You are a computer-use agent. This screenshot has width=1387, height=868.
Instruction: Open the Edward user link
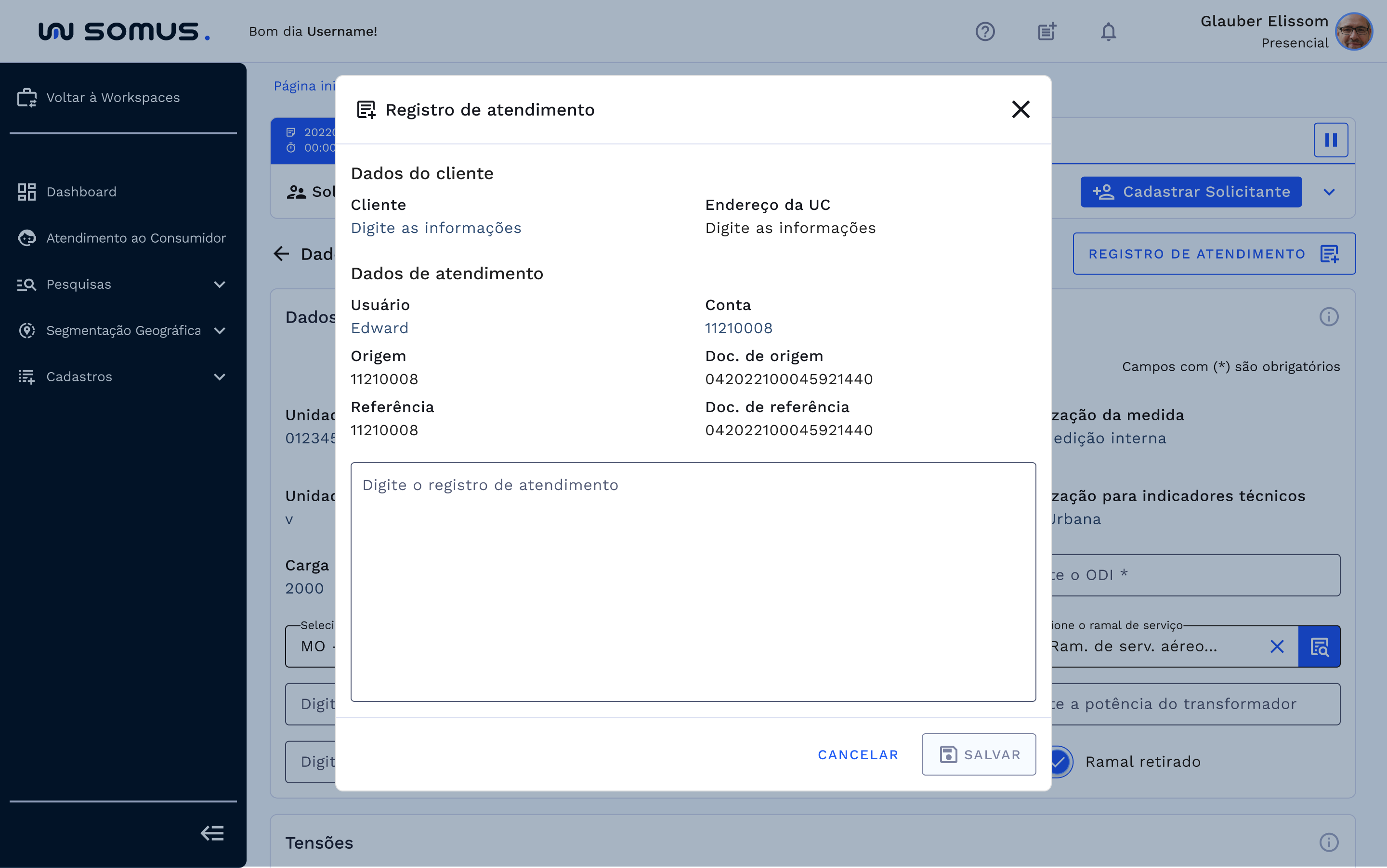pyautogui.click(x=379, y=328)
